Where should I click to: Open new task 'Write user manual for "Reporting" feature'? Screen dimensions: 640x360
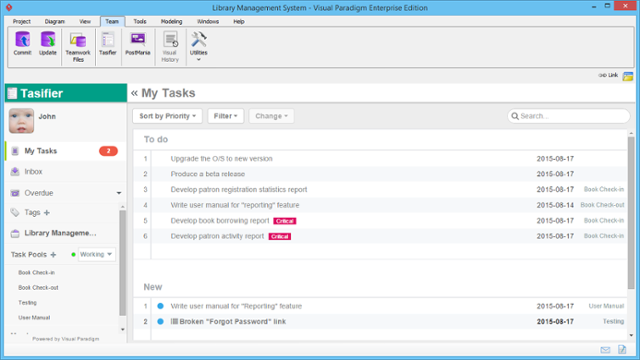(x=236, y=306)
